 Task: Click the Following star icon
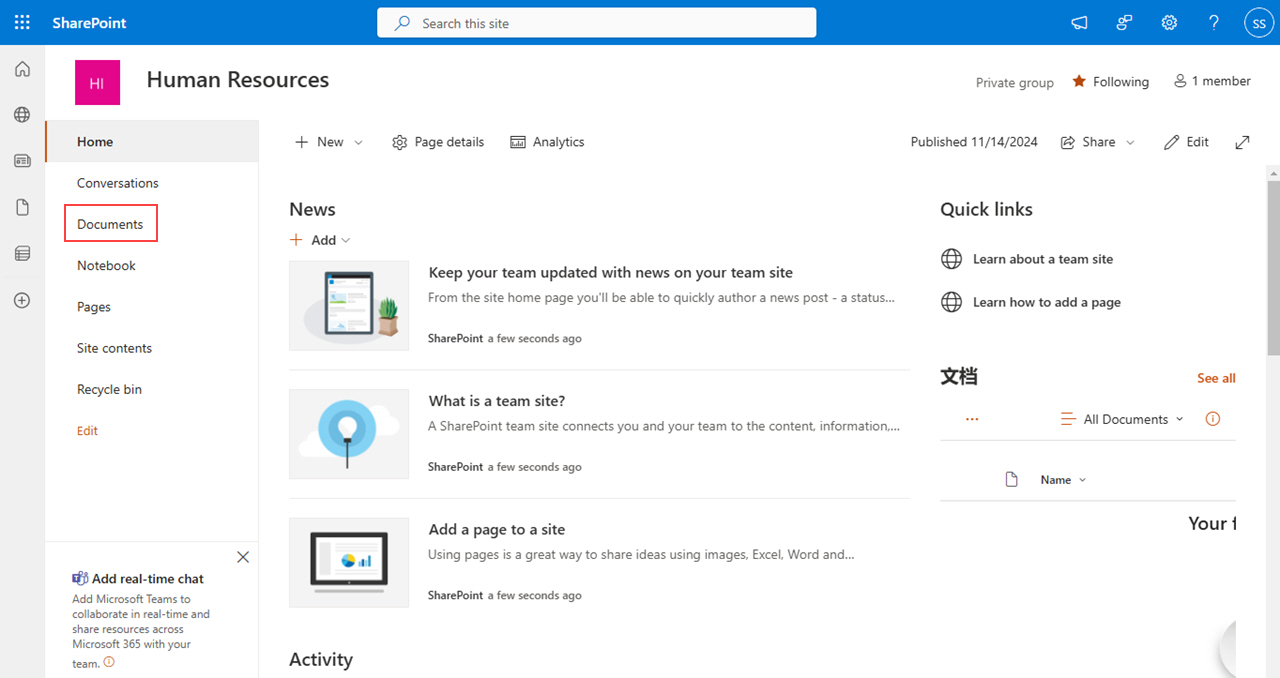pos(1079,81)
